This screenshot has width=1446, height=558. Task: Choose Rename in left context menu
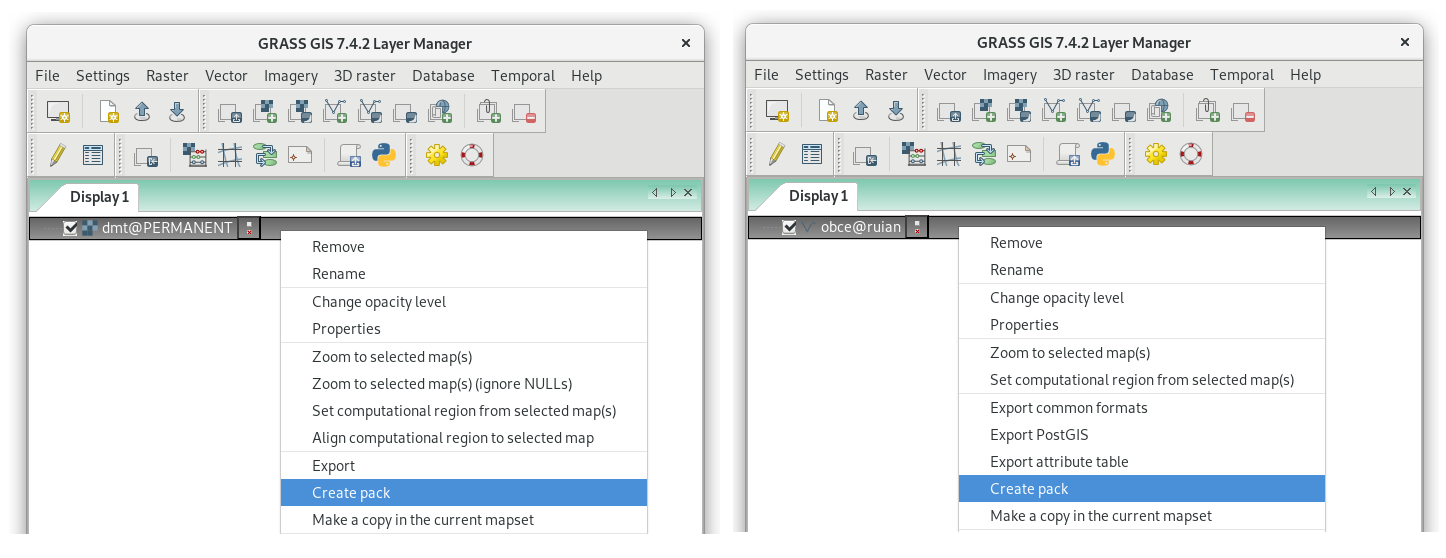click(464, 274)
